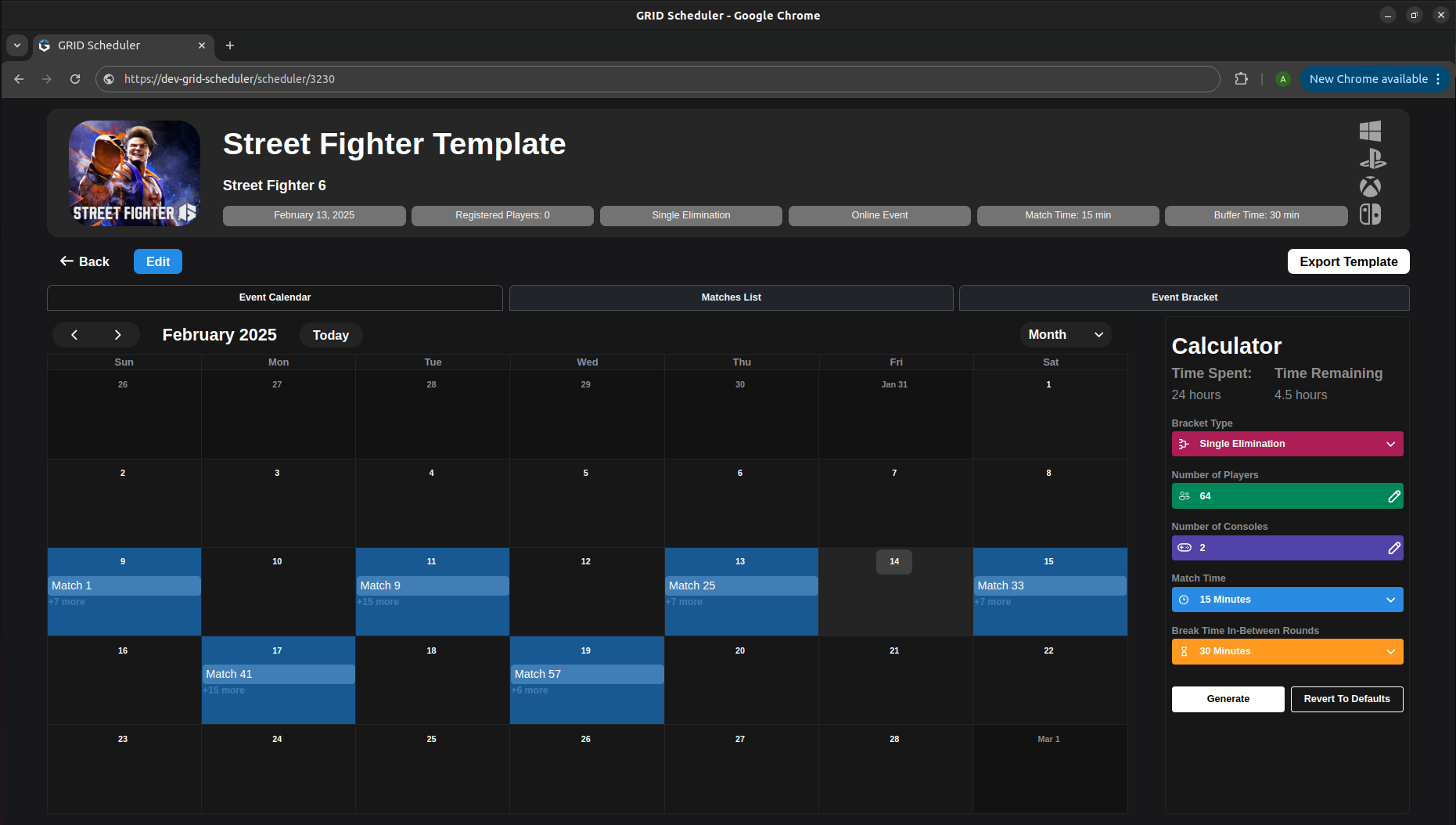Open the 15 Minutes match time dropdown
This screenshot has width=1456, height=825.
click(x=1286, y=600)
